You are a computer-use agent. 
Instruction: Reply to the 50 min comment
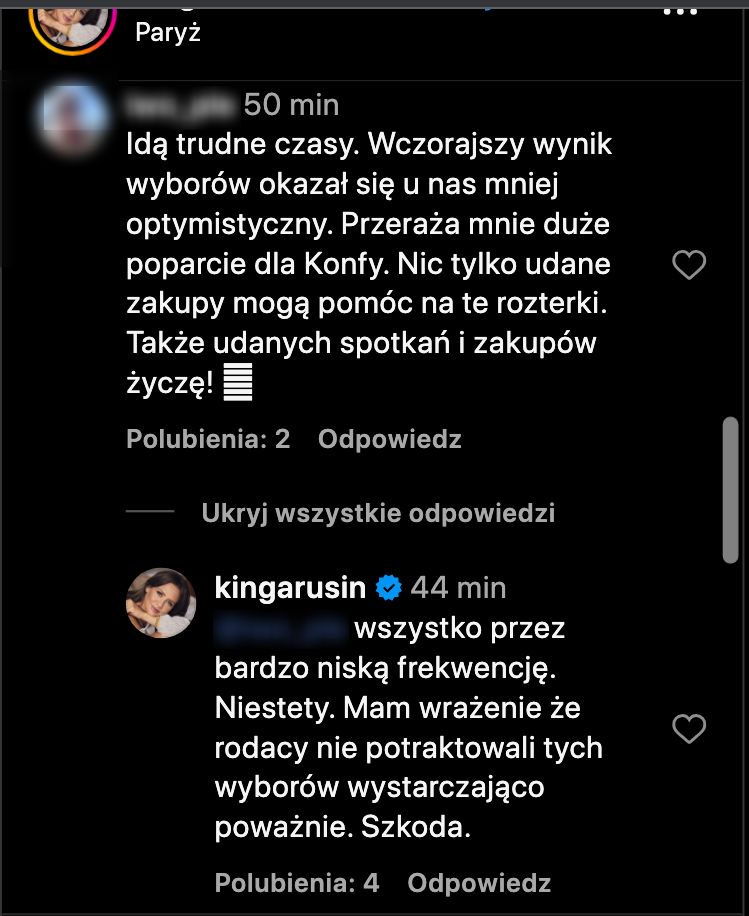(389, 439)
